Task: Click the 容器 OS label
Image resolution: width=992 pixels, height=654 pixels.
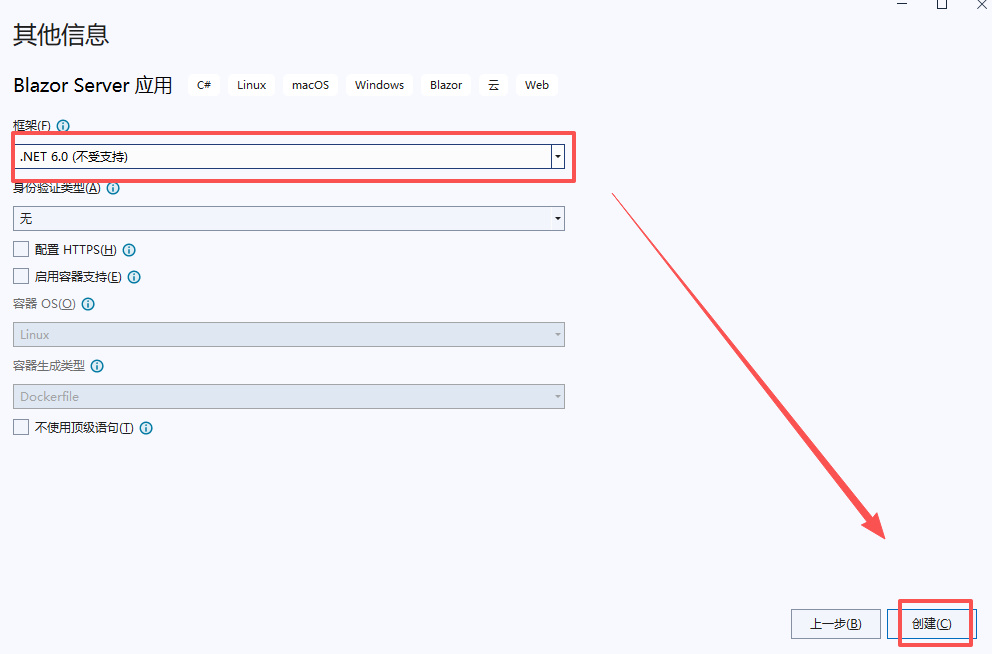Action: point(44,304)
